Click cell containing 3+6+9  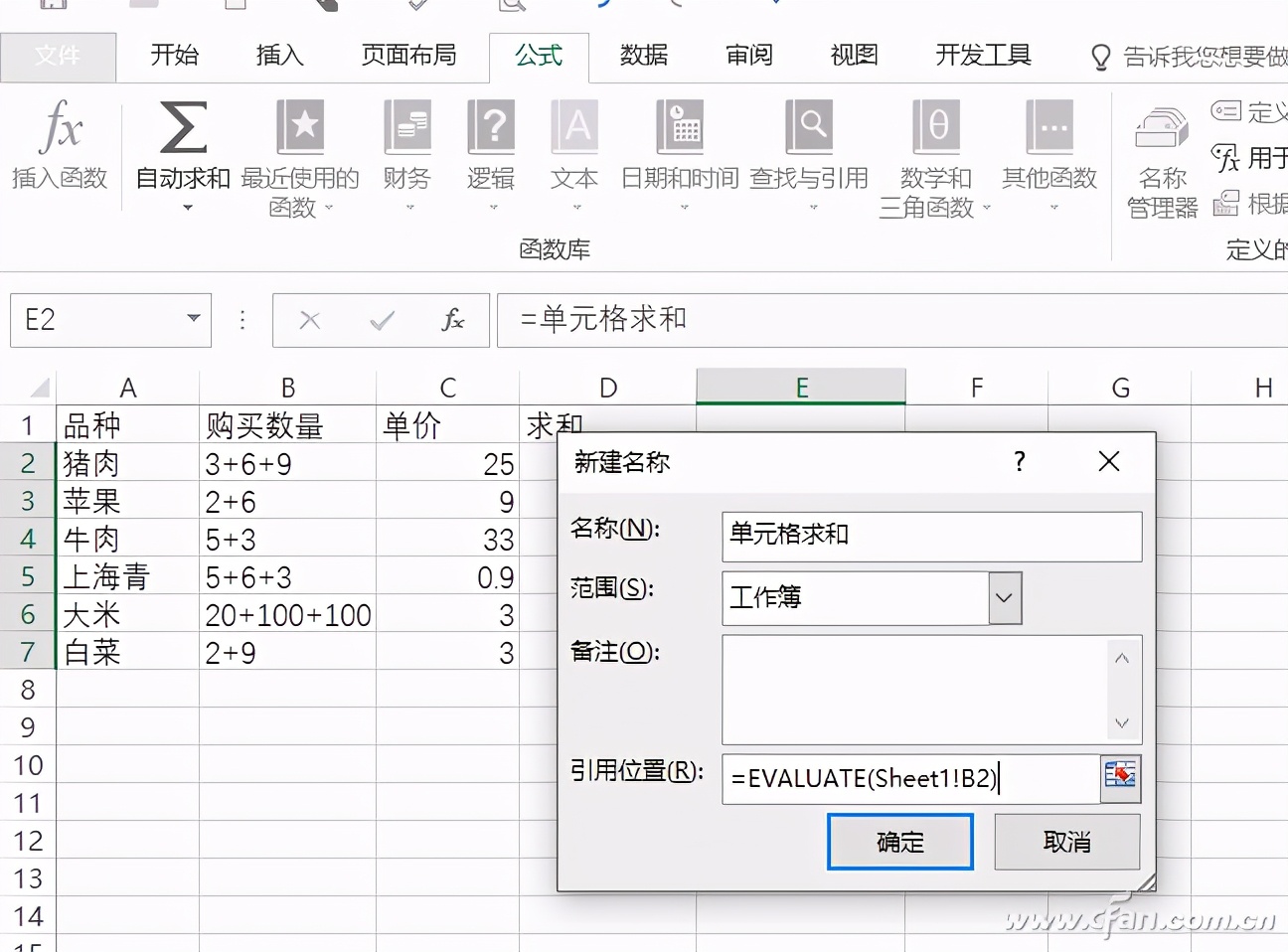[288, 463]
